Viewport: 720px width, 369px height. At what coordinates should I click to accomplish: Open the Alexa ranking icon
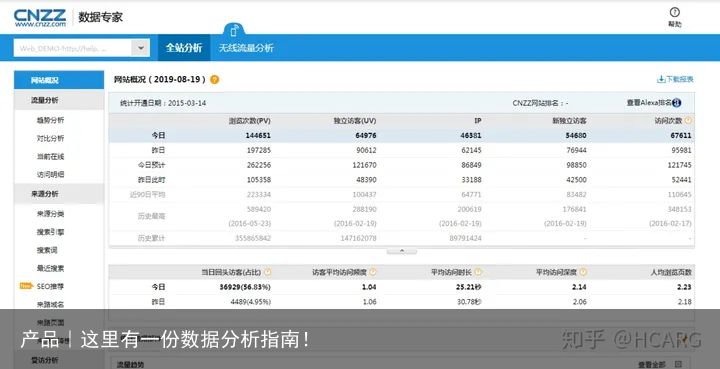[676, 103]
